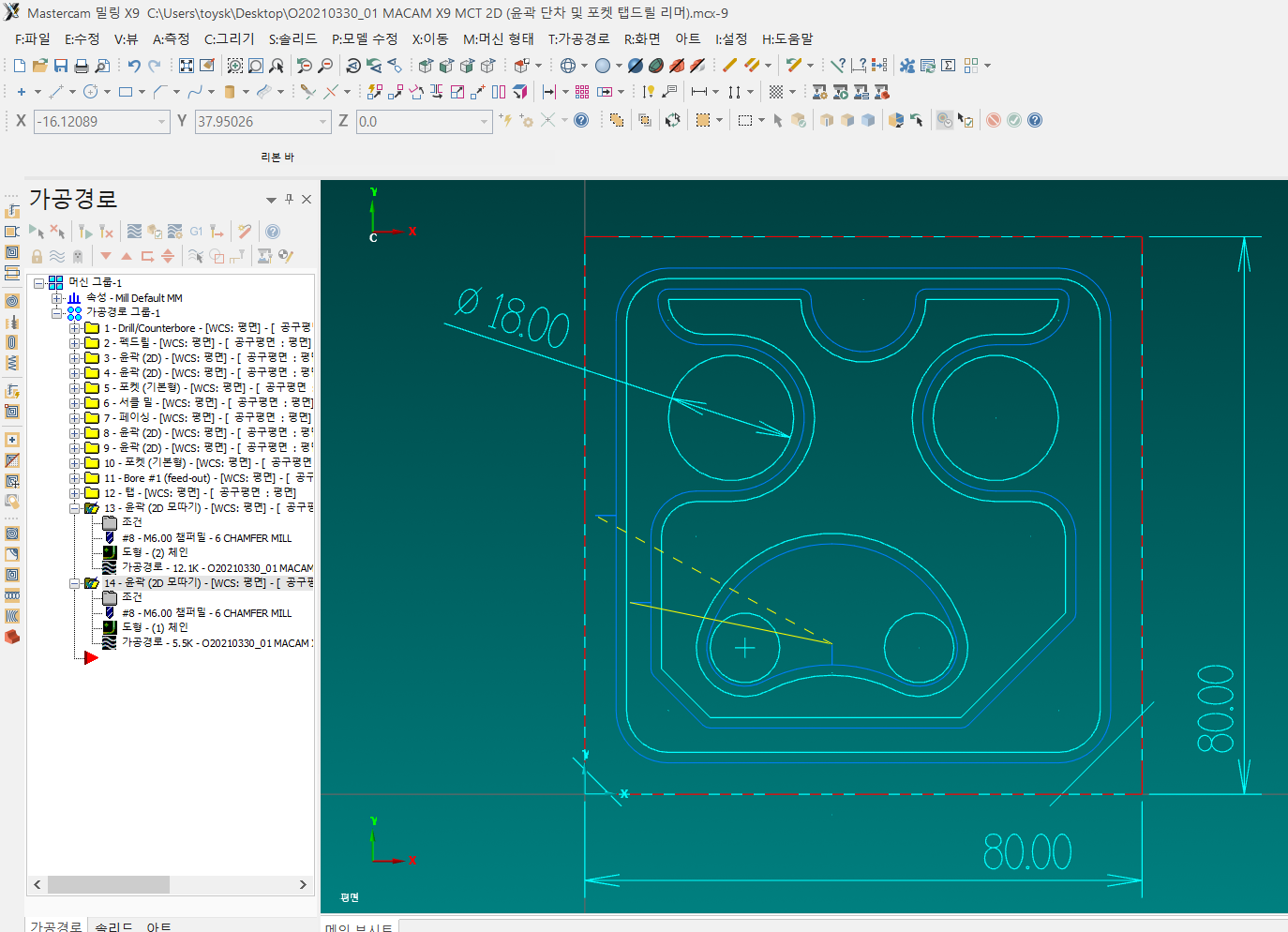Image resolution: width=1288 pixels, height=932 pixels.
Task: Click the Undo arrow icon
Action: tap(134, 66)
